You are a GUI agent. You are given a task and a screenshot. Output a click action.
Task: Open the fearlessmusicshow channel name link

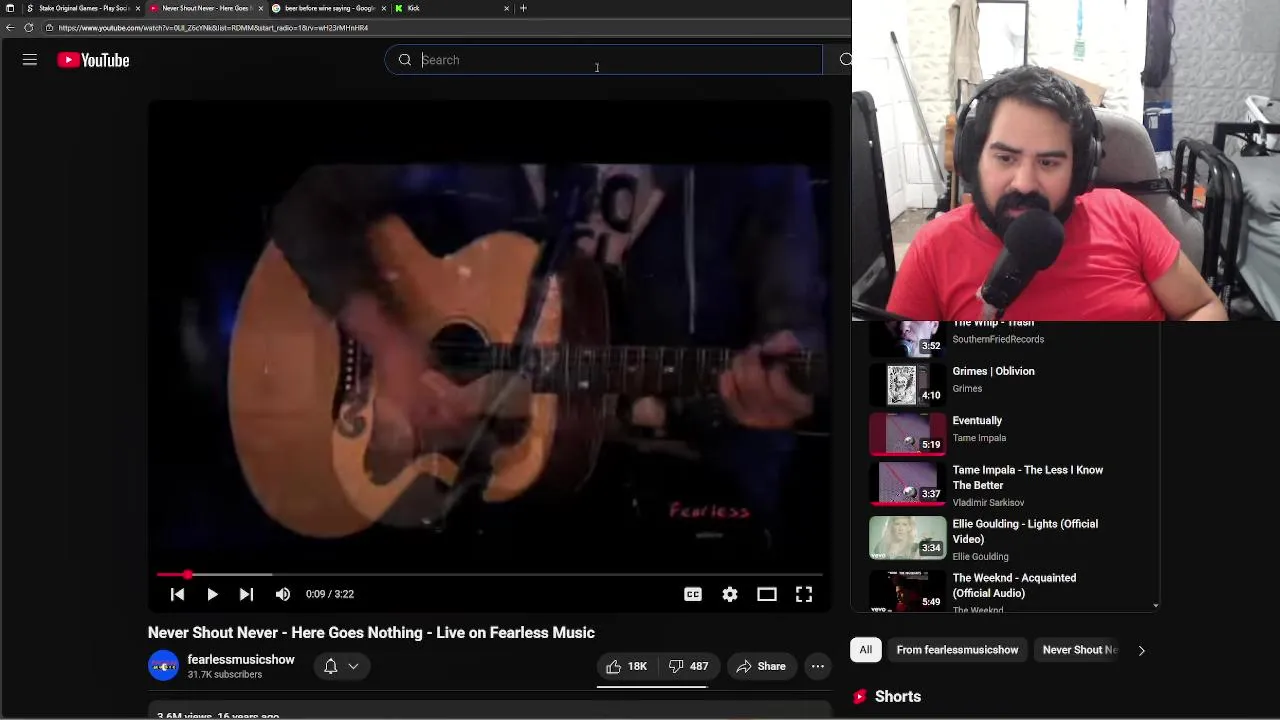tap(241, 659)
